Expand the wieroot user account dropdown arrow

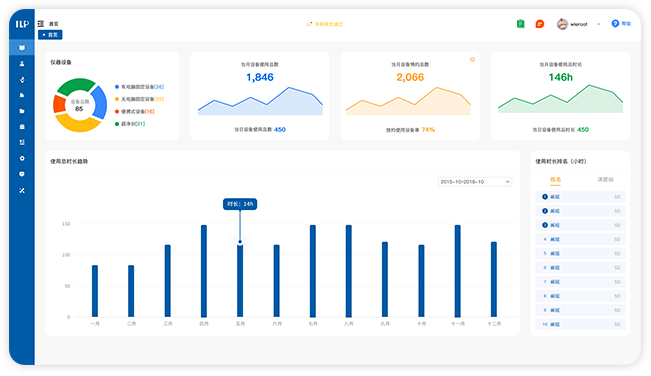(x=599, y=24)
